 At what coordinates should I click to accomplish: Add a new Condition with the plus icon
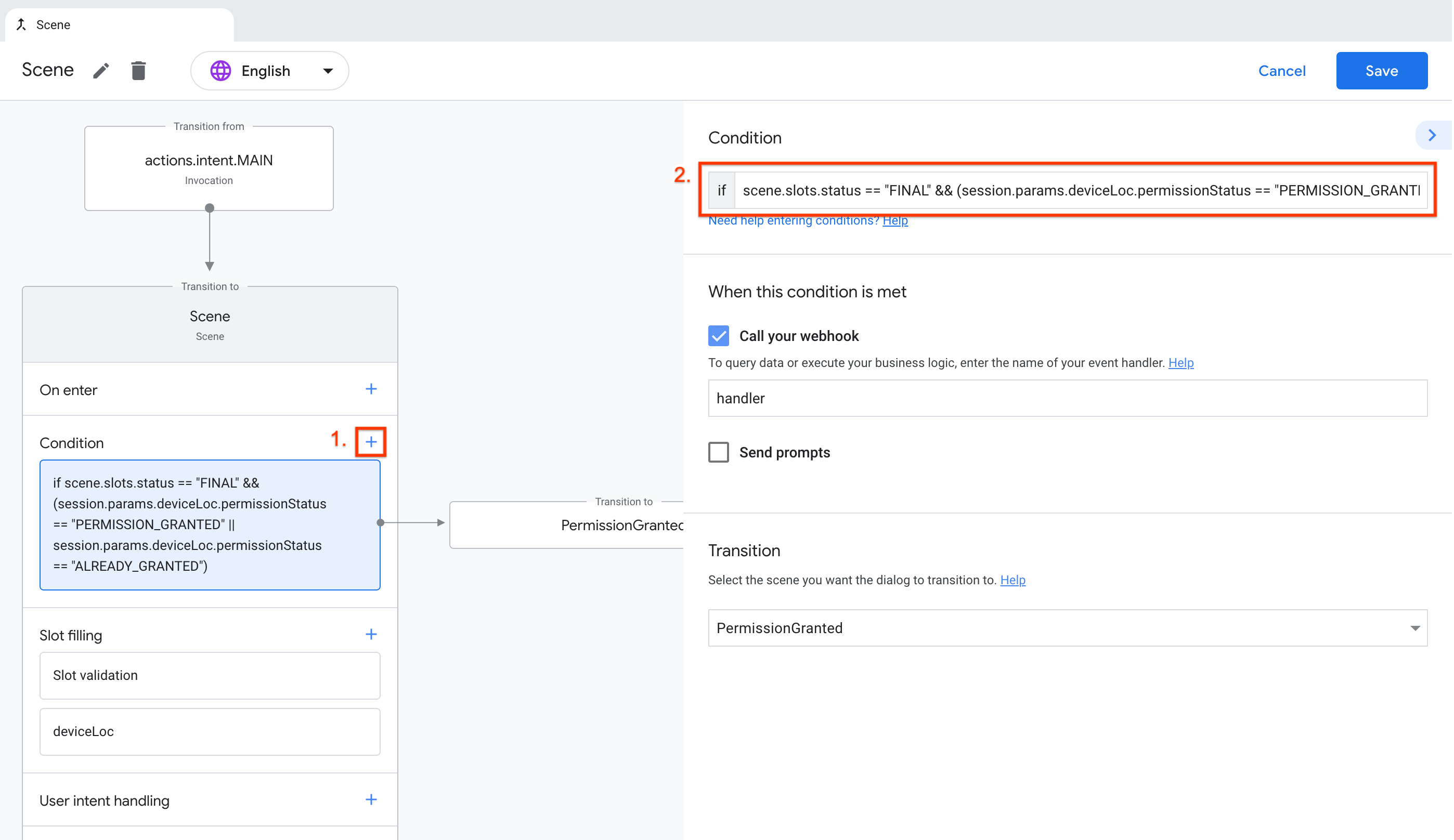coord(371,442)
